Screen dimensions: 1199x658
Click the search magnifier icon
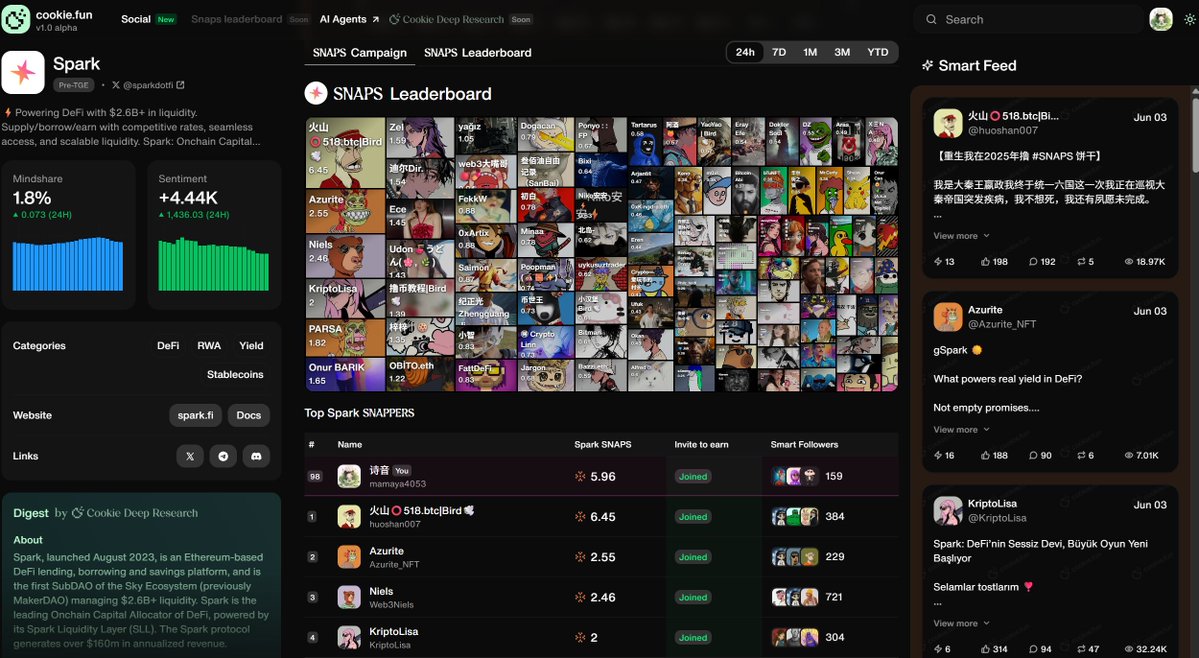click(x=931, y=20)
